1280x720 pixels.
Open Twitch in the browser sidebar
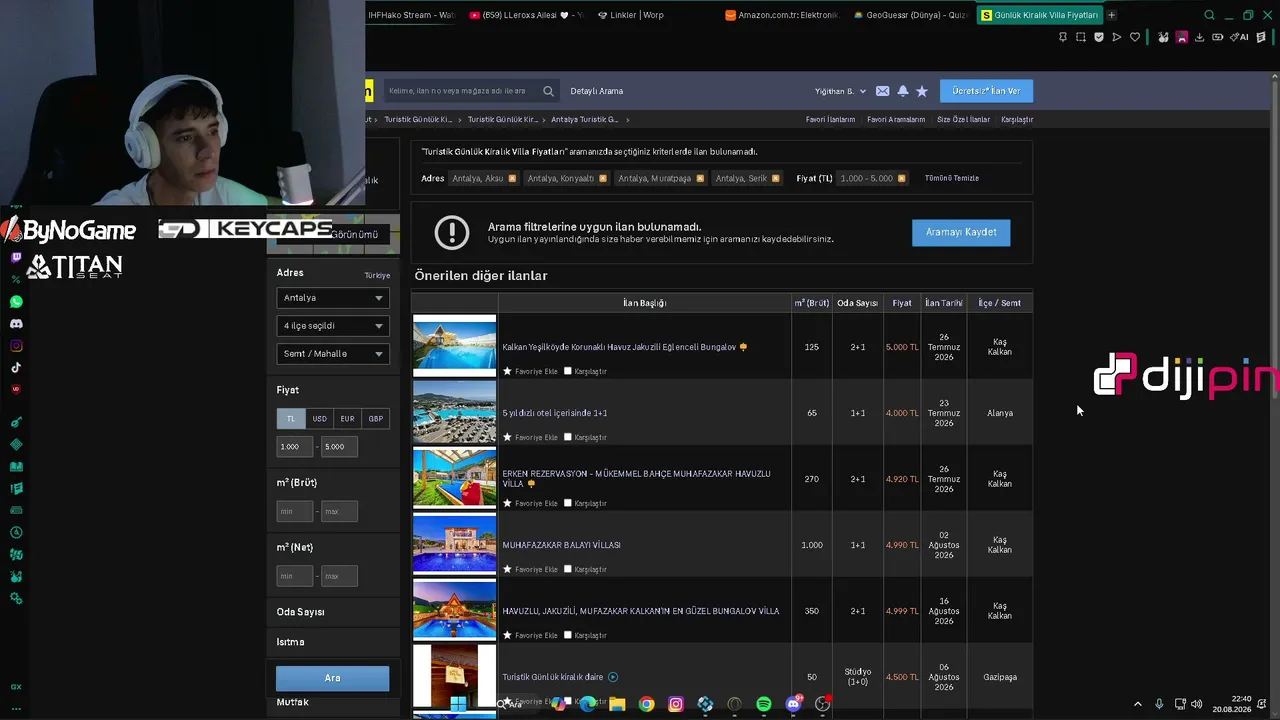[x=16, y=257]
